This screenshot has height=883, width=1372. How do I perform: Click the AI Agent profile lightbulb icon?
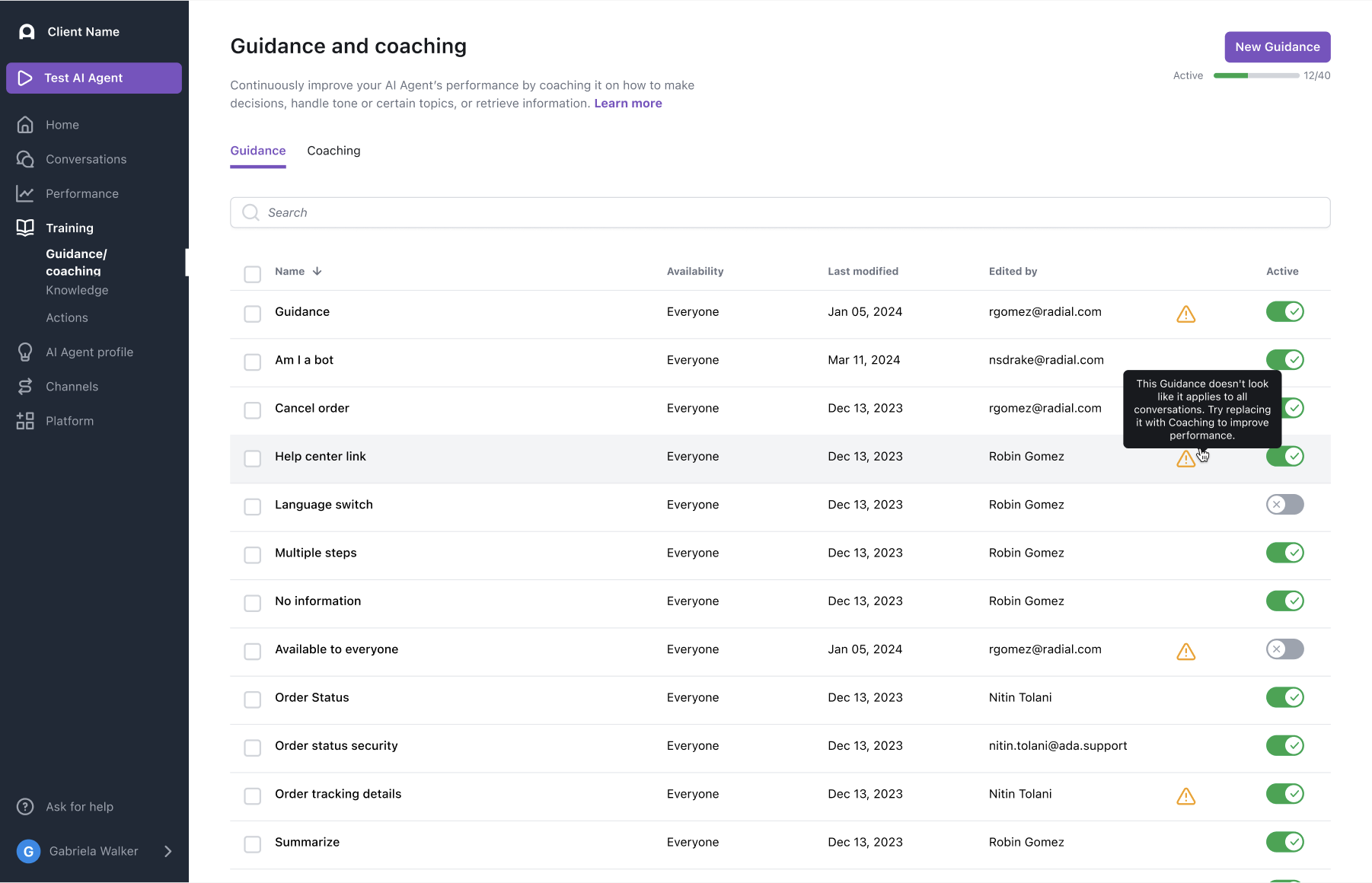click(x=25, y=352)
